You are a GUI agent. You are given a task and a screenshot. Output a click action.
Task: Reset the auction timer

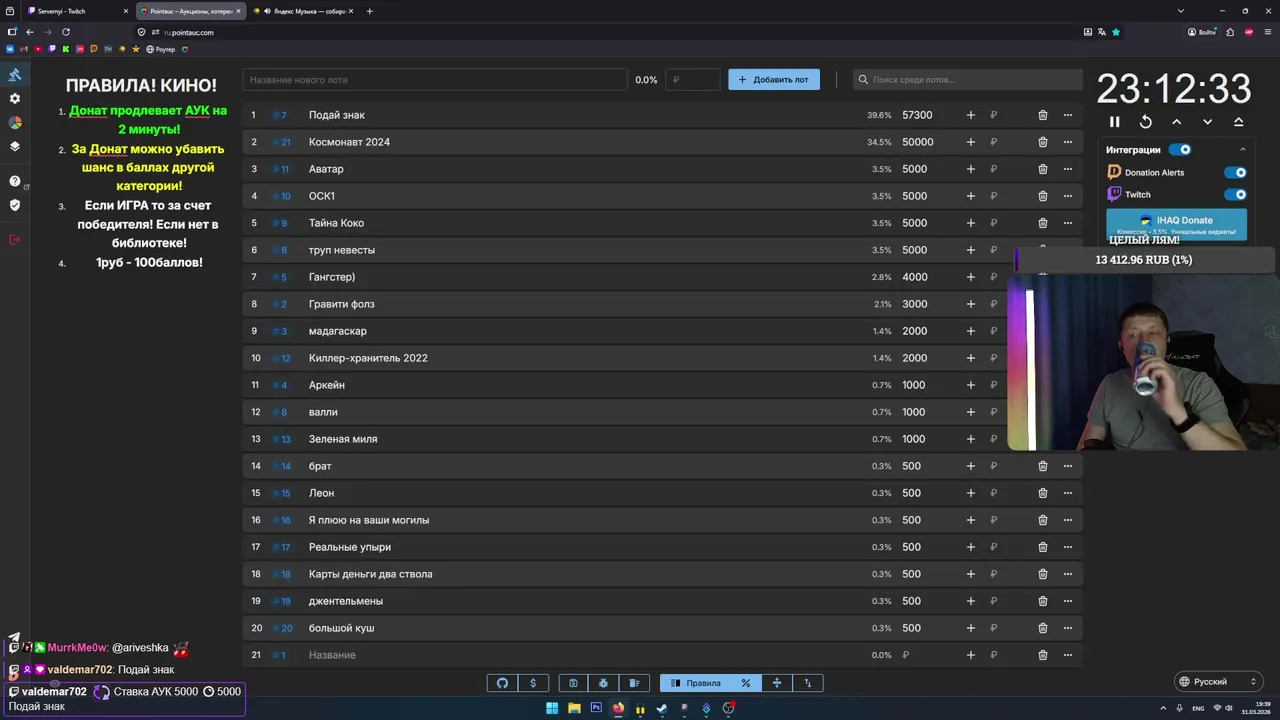(x=1146, y=122)
